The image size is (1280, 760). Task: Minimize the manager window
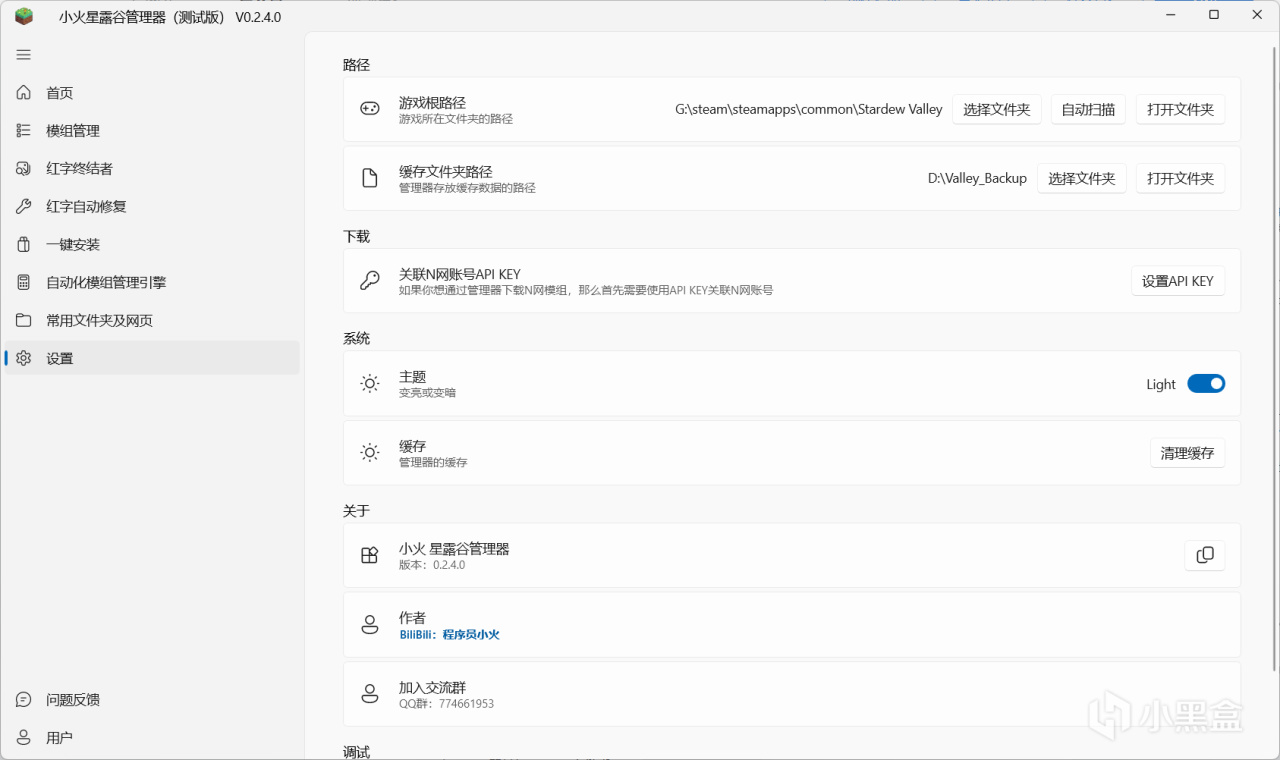click(x=1171, y=15)
